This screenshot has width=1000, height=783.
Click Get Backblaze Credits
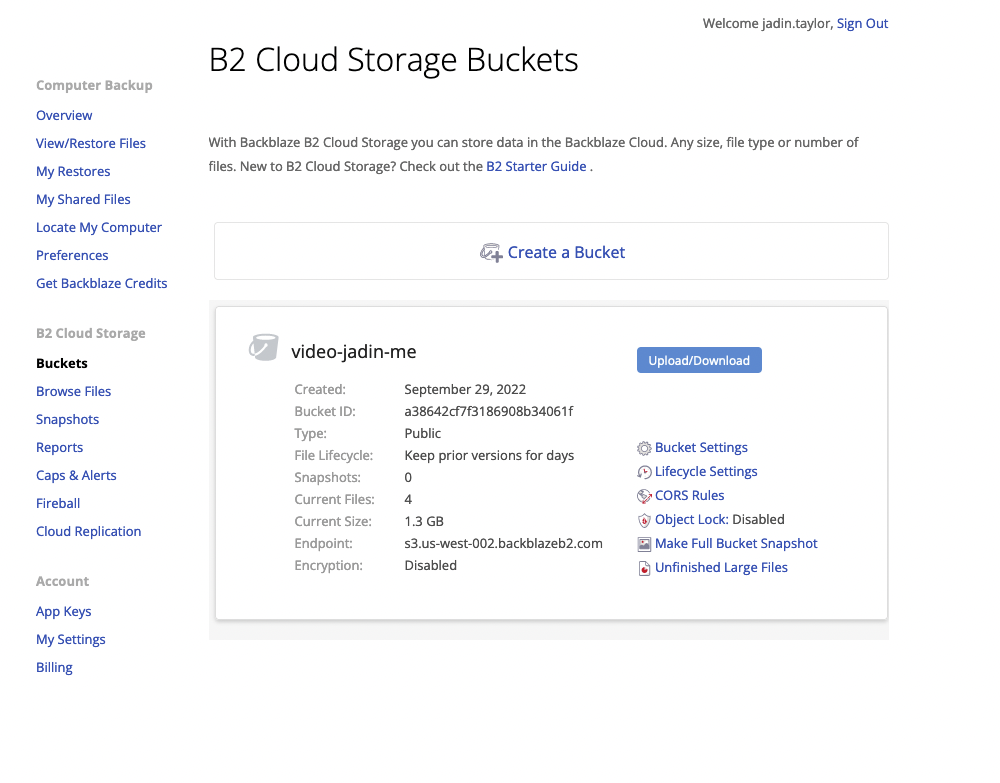[x=101, y=284]
